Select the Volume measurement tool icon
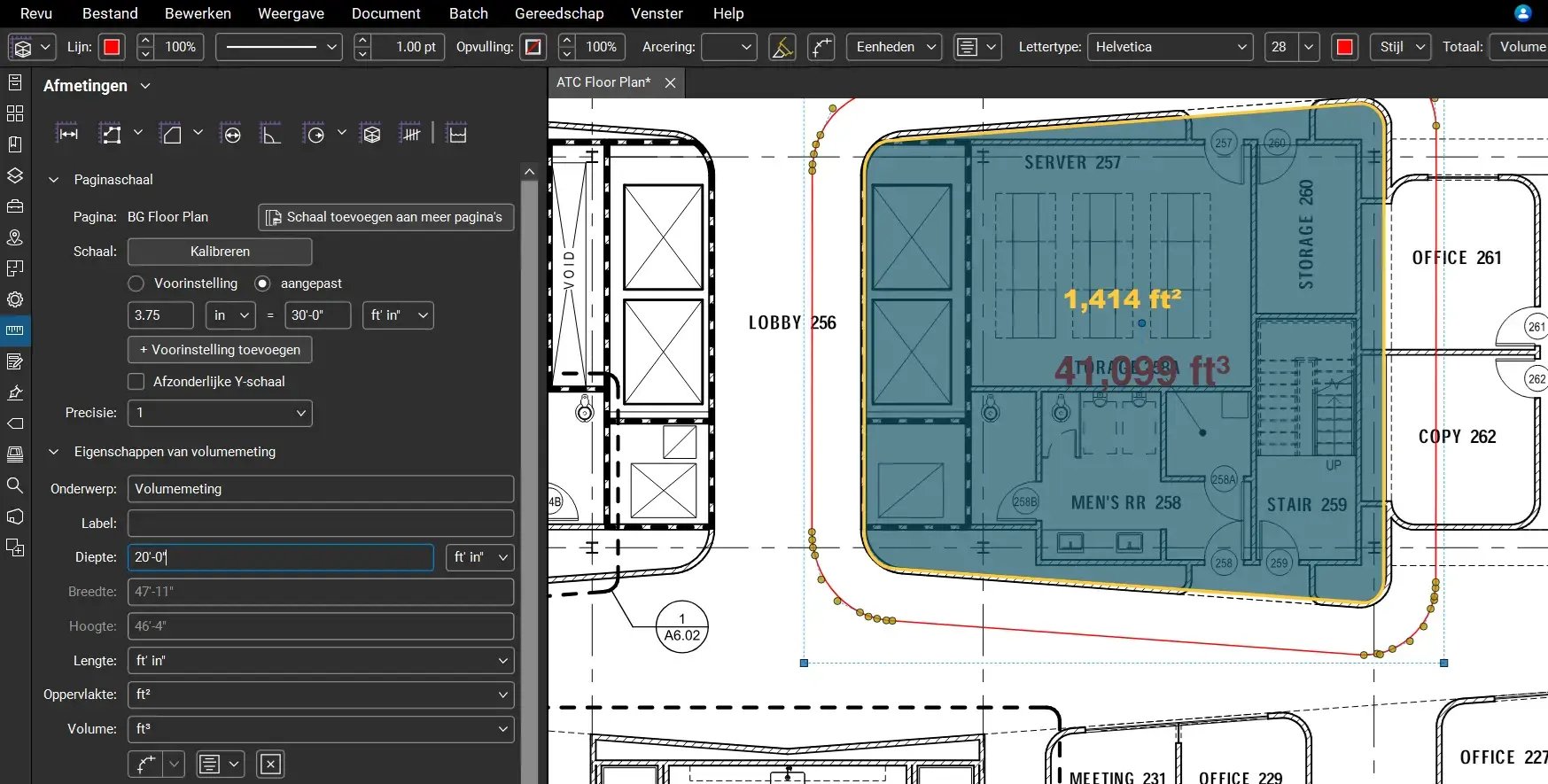 point(372,134)
